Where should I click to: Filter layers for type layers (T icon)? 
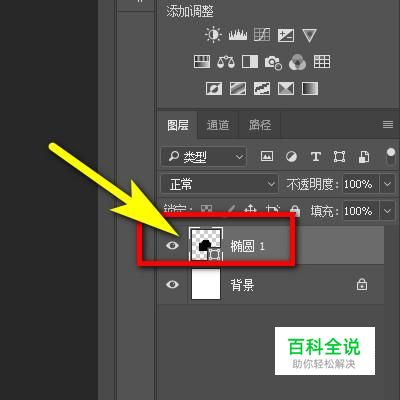315,156
